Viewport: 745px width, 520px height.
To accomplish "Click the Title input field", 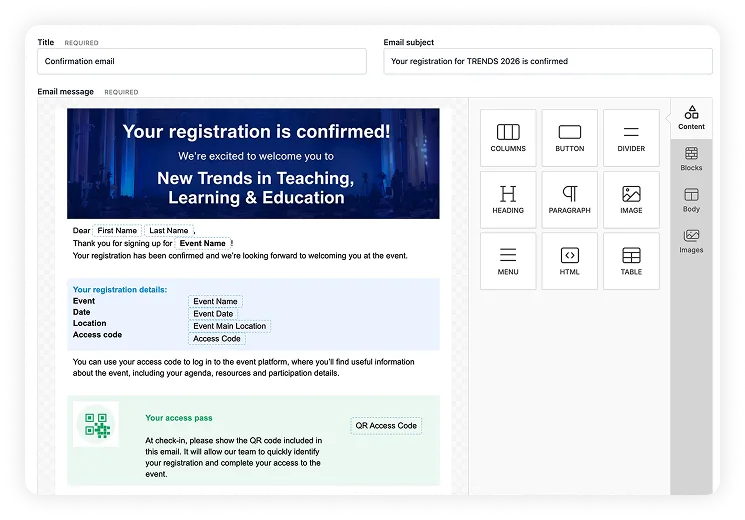I will pos(202,61).
